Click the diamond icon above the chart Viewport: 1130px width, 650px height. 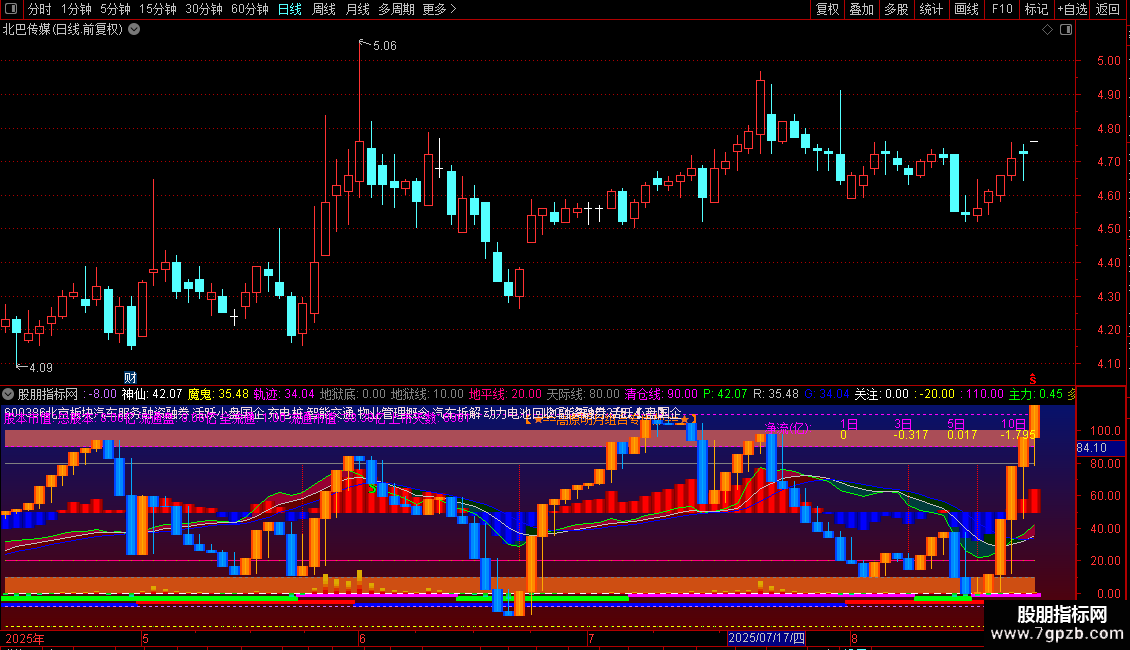point(1048,30)
